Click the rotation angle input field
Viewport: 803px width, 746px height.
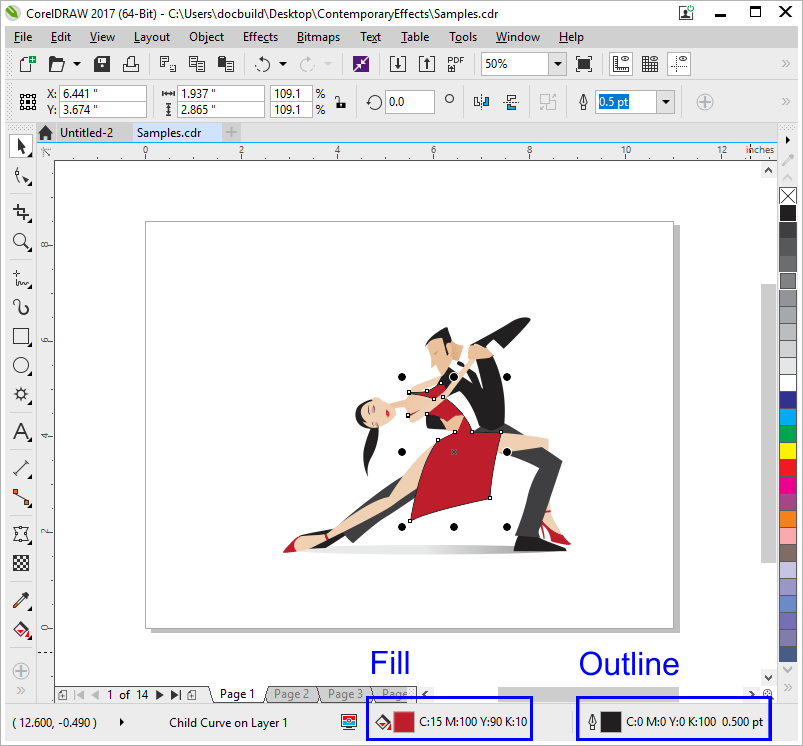click(409, 102)
